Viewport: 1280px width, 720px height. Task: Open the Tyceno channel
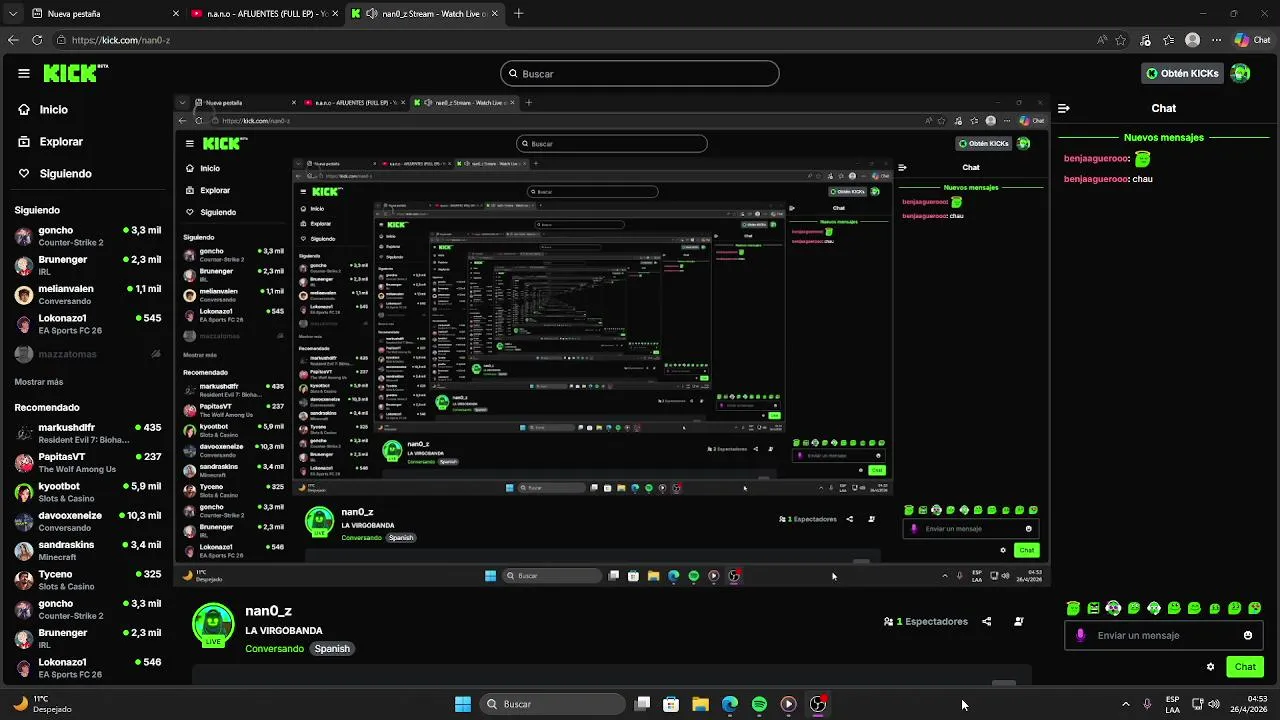(x=88, y=580)
